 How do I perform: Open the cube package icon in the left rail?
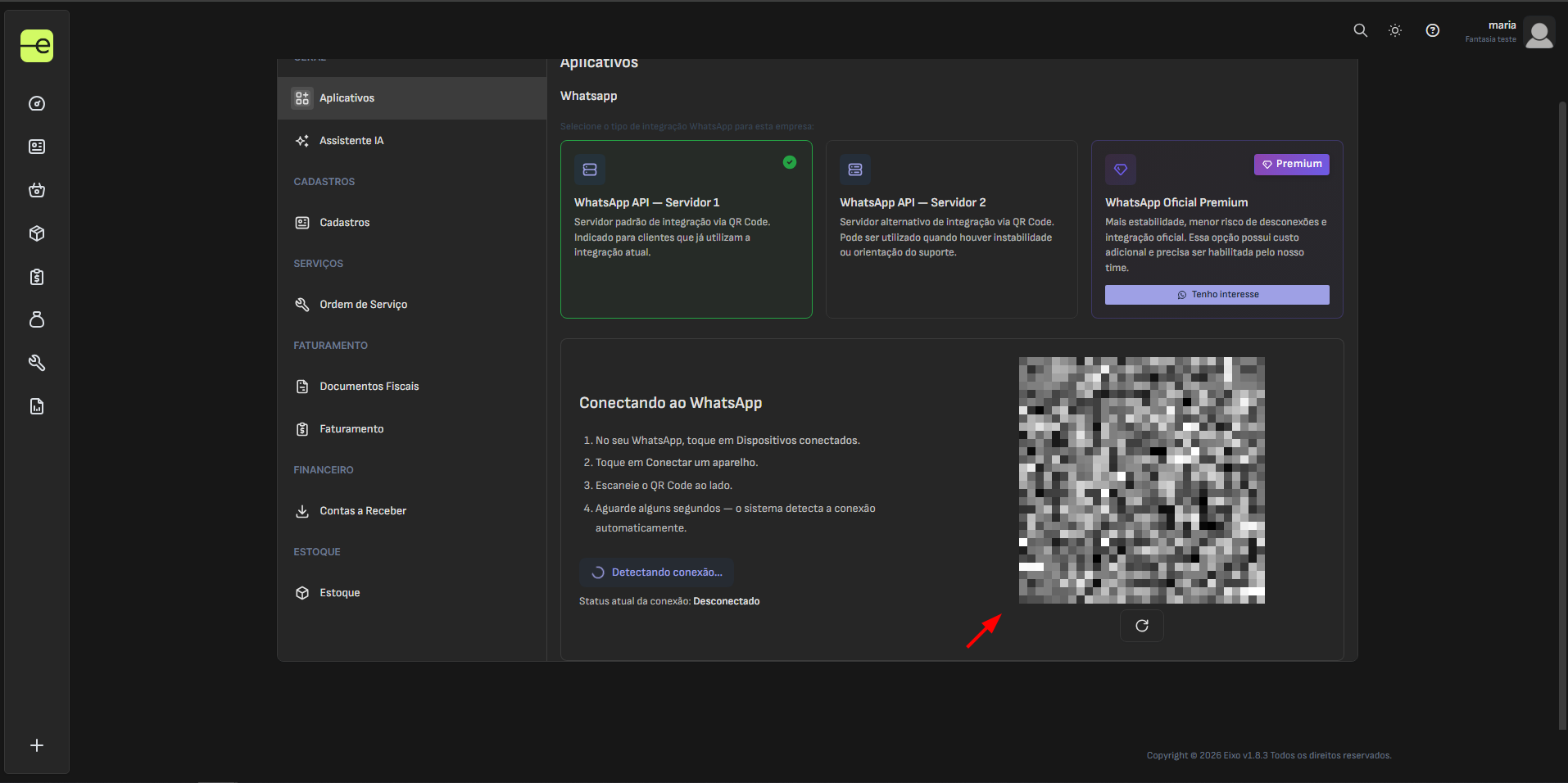[x=37, y=233]
